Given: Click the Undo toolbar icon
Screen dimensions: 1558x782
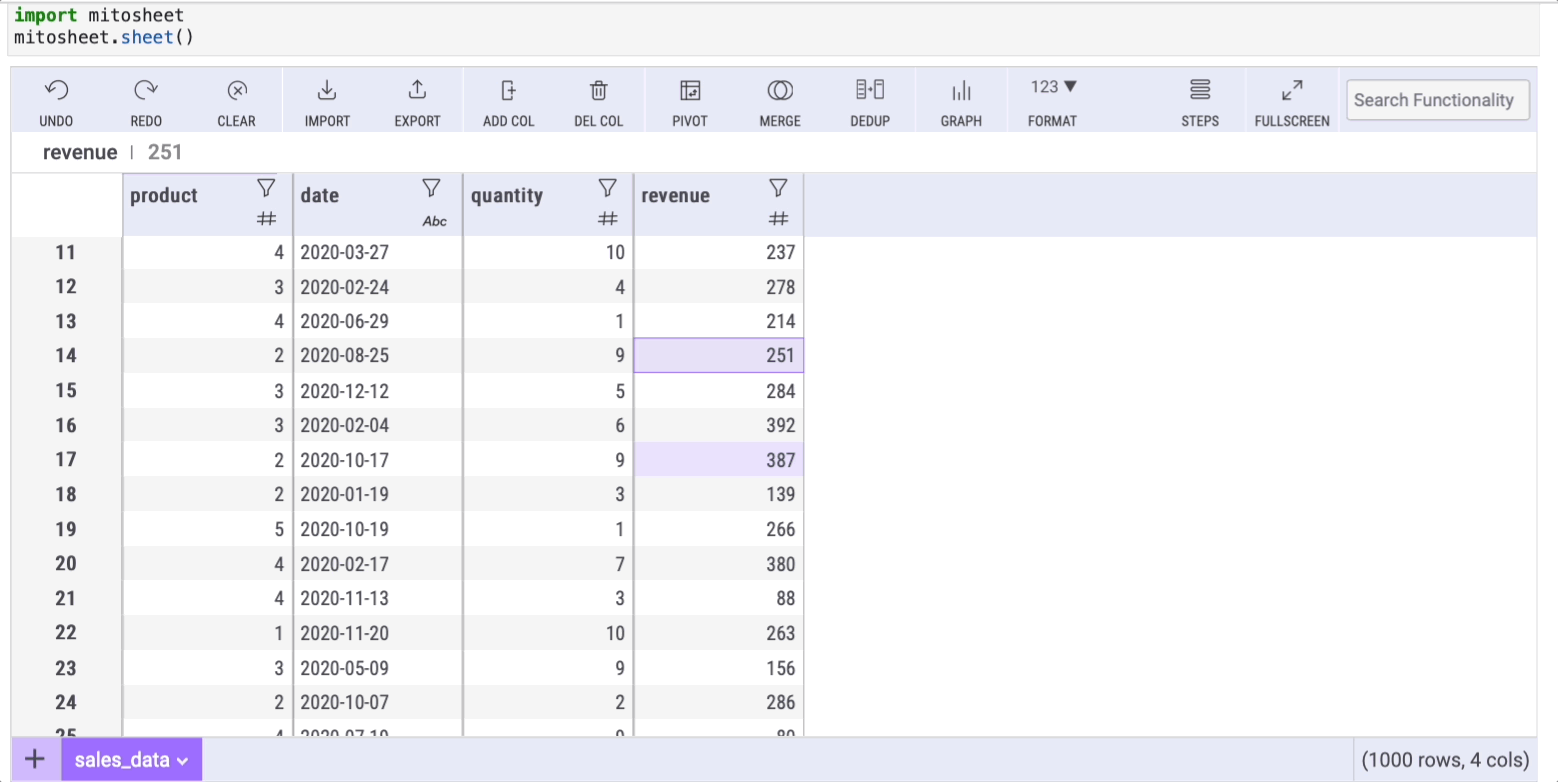Looking at the screenshot, I should (x=56, y=91).
